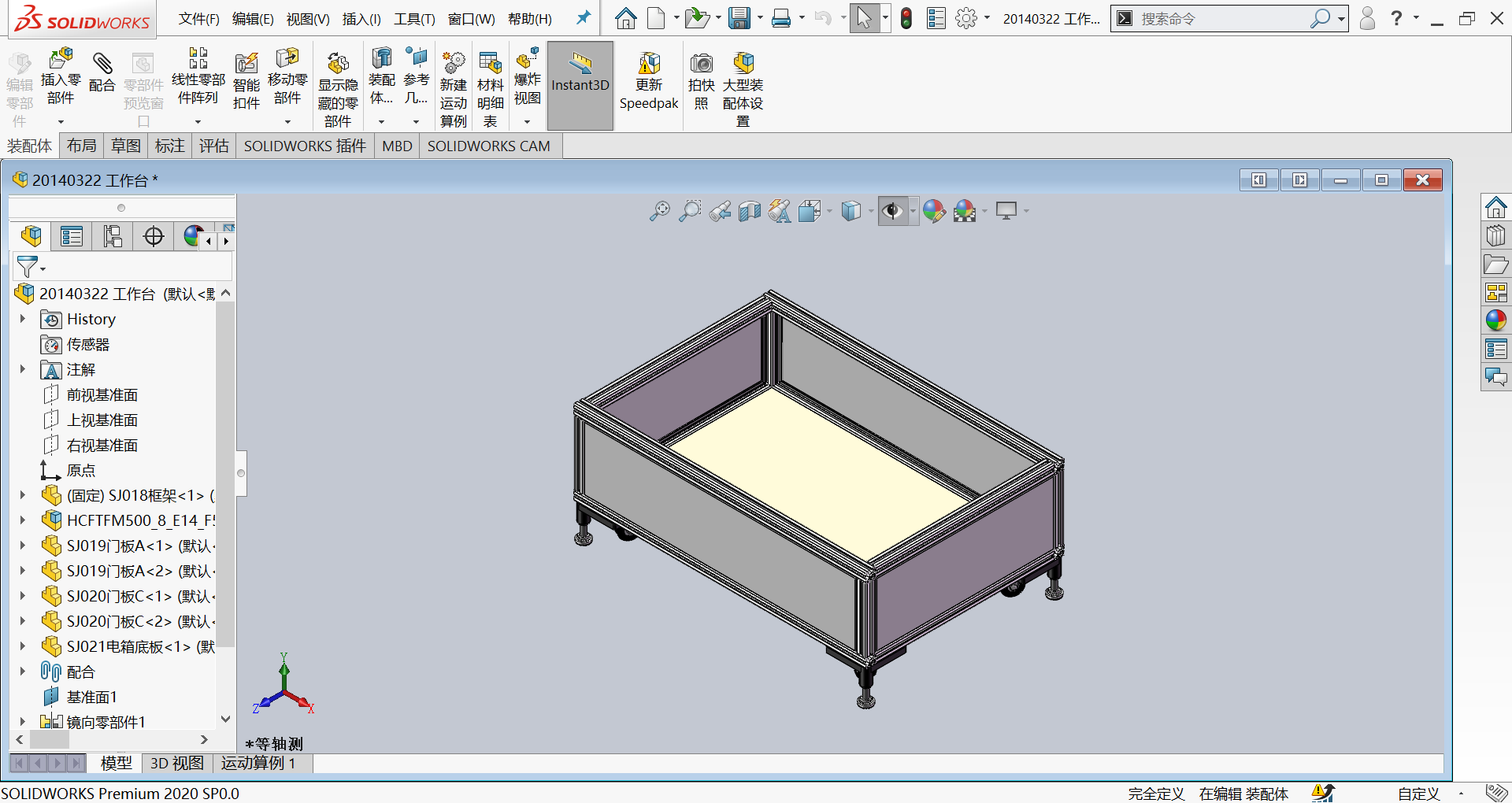Viewport: 1512px width, 803px height.
Task: Toggle the Instant3D button
Action: (x=580, y=85)
